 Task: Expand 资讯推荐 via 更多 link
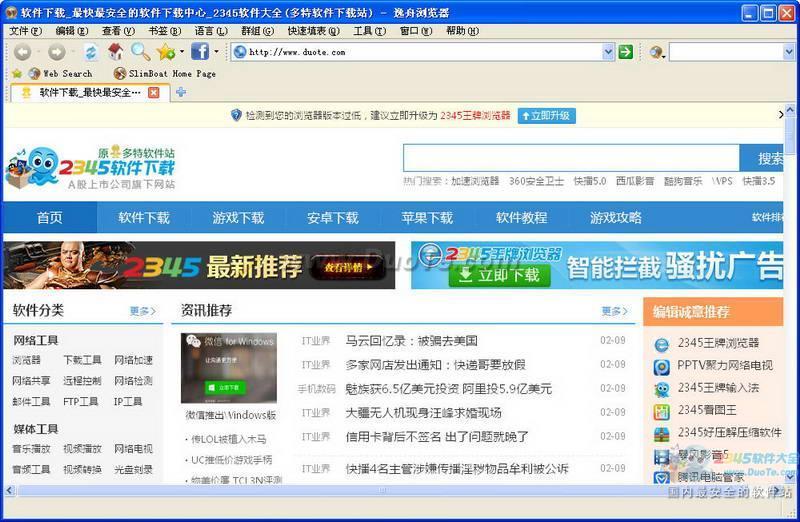pos(614,311)
